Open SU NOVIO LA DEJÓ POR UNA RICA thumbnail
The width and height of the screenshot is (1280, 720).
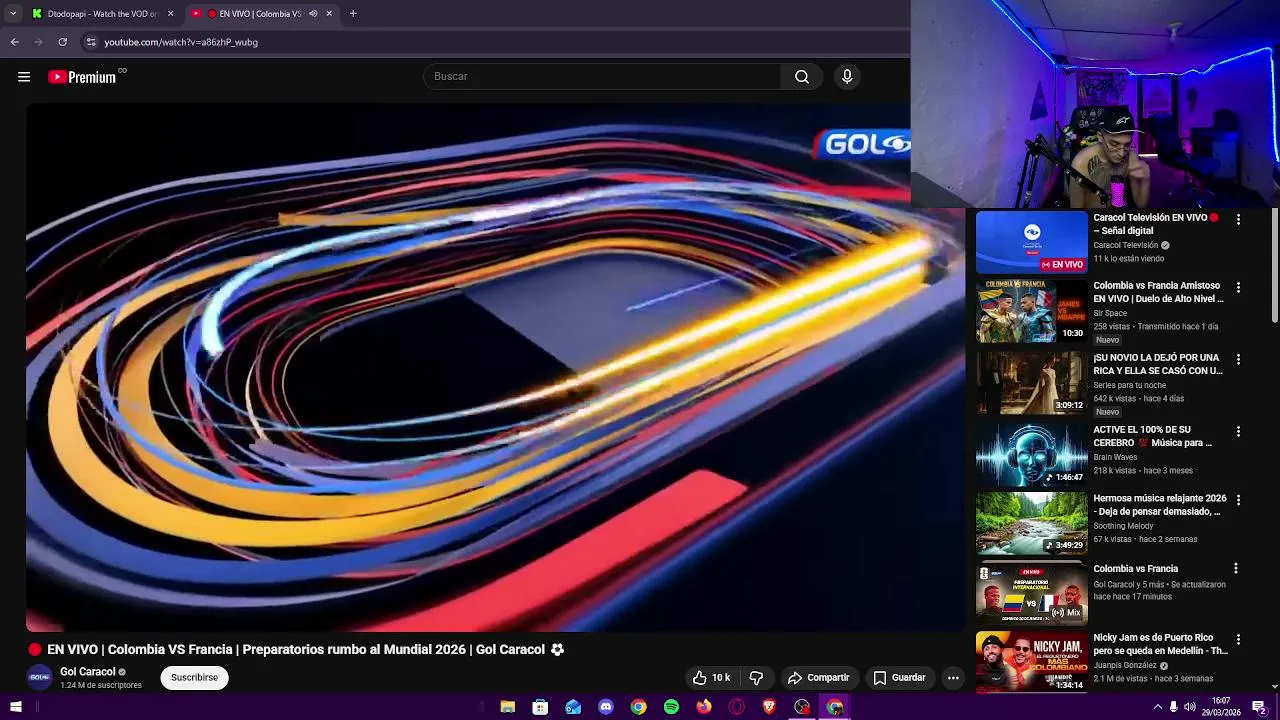click(x=1031, y=382)
